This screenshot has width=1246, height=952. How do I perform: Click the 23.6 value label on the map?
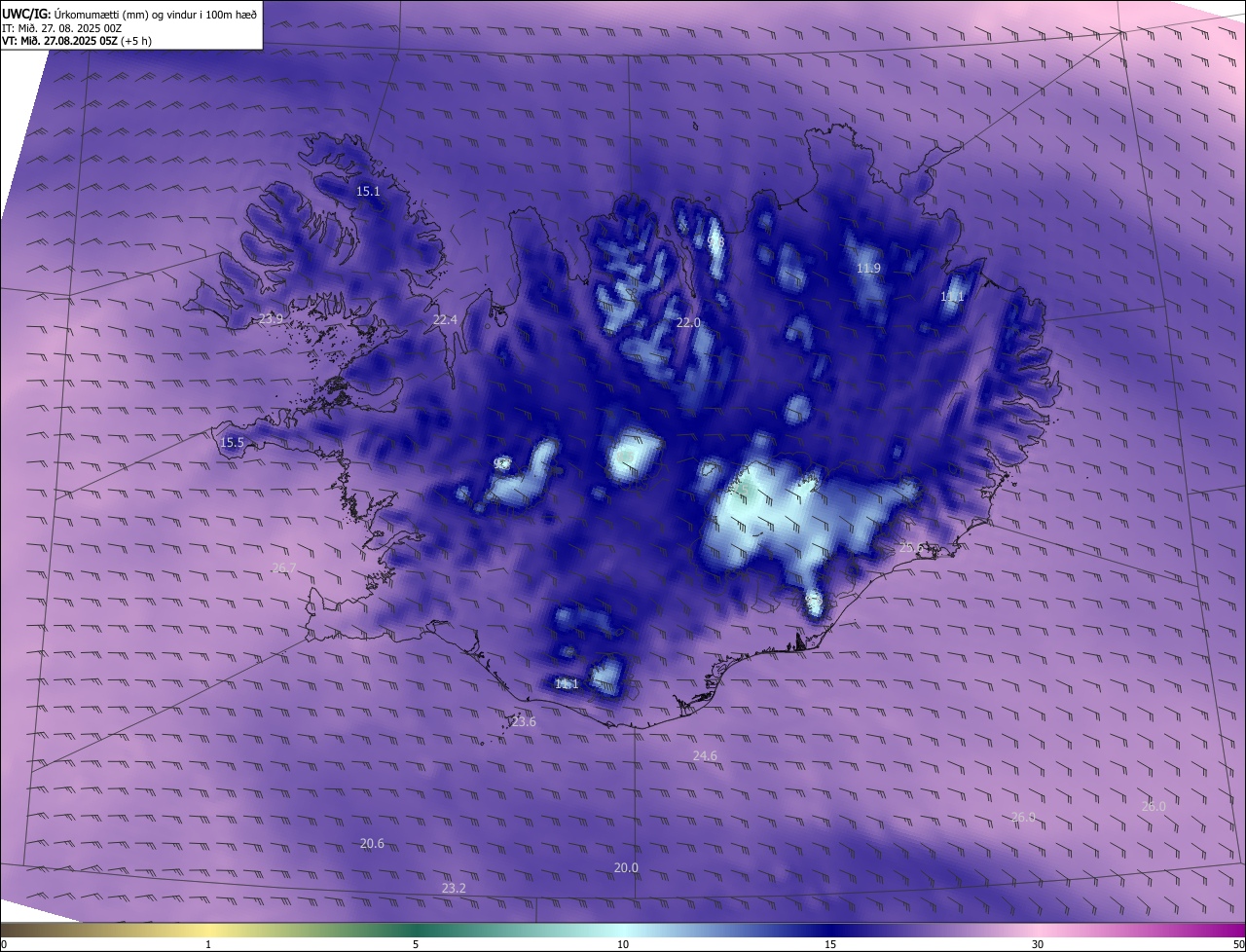[524, 722]
